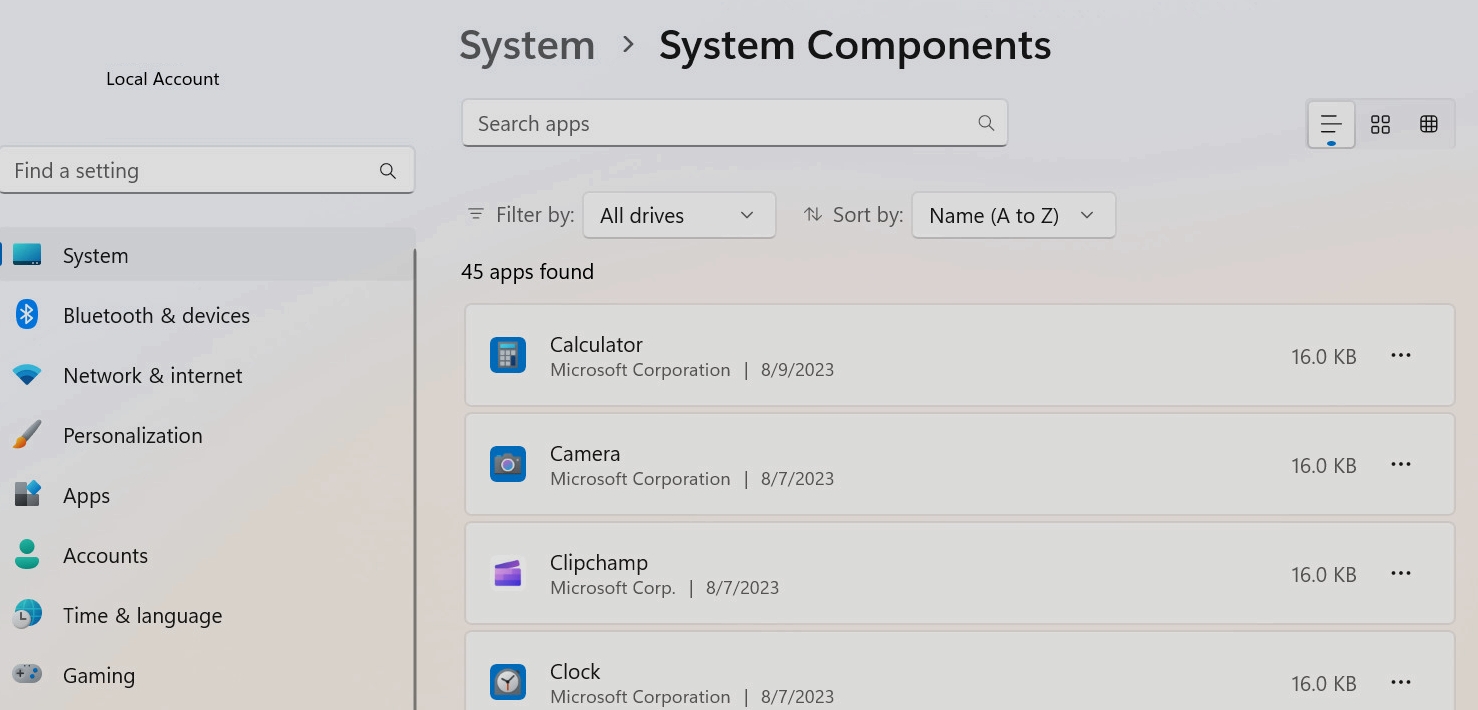Open the Name (A to Z) sort dropdown

pyautogui.click(x=1013, y=215)
